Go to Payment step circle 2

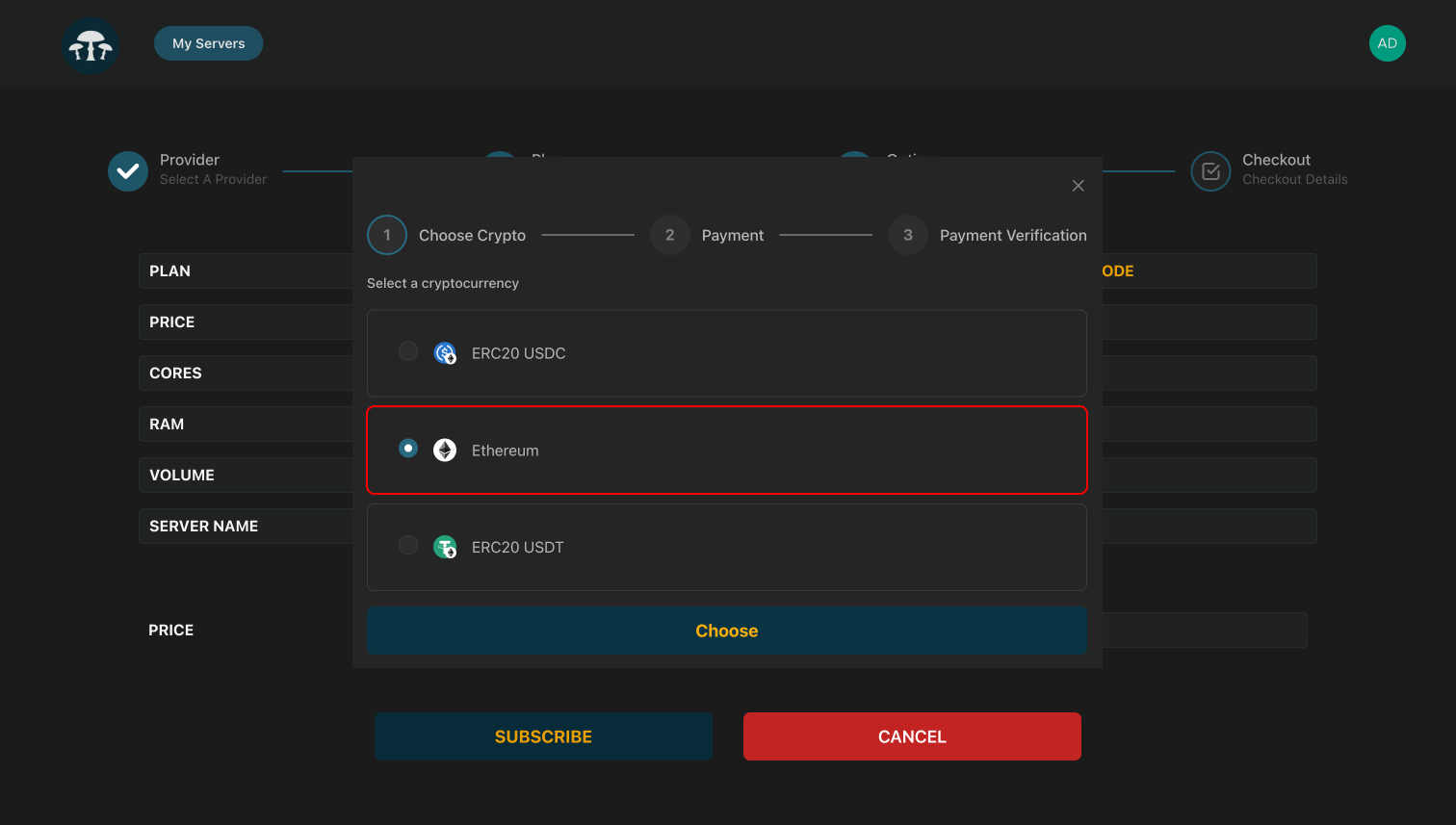click(x=670, y=235)
